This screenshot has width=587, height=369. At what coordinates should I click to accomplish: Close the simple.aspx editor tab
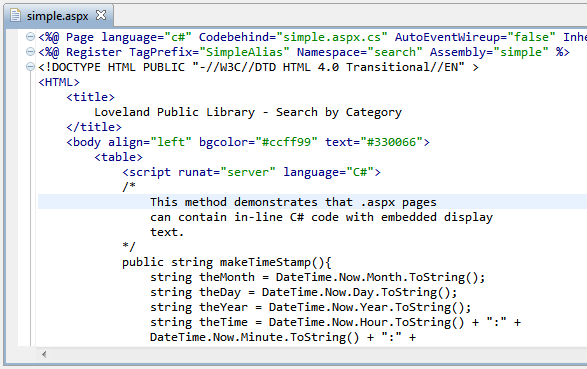[x=101, y=15]
